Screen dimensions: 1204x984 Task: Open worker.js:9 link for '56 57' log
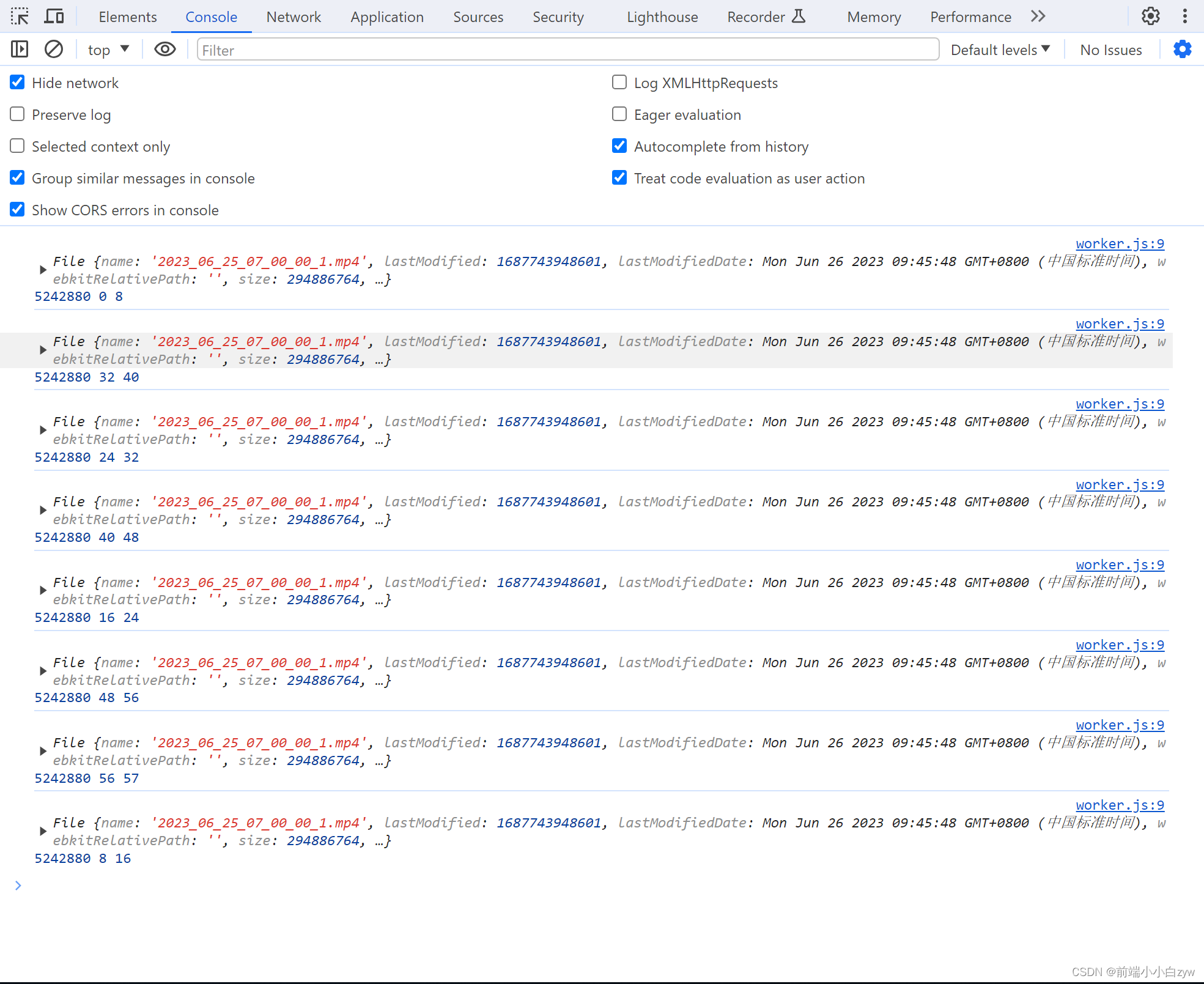point(1120,725)
